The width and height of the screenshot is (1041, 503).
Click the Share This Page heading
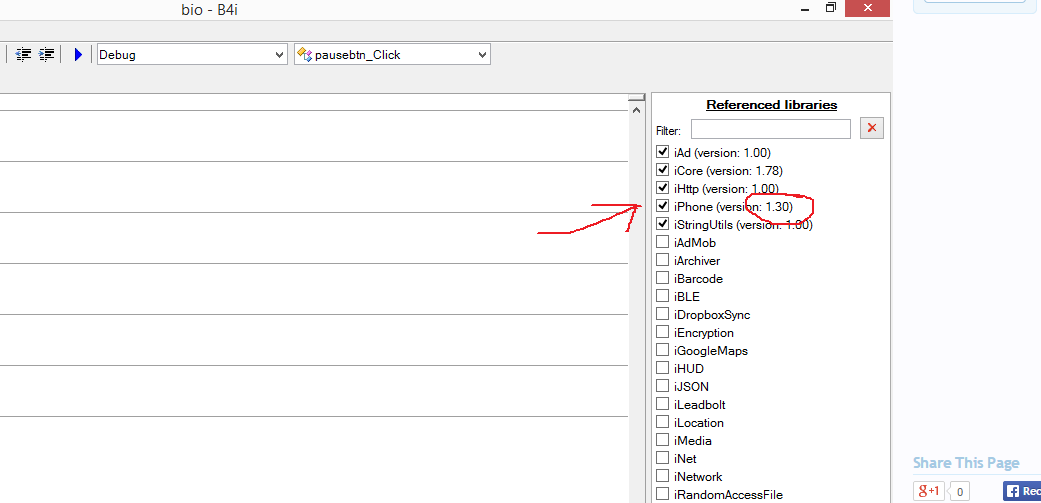pos(965,463)
